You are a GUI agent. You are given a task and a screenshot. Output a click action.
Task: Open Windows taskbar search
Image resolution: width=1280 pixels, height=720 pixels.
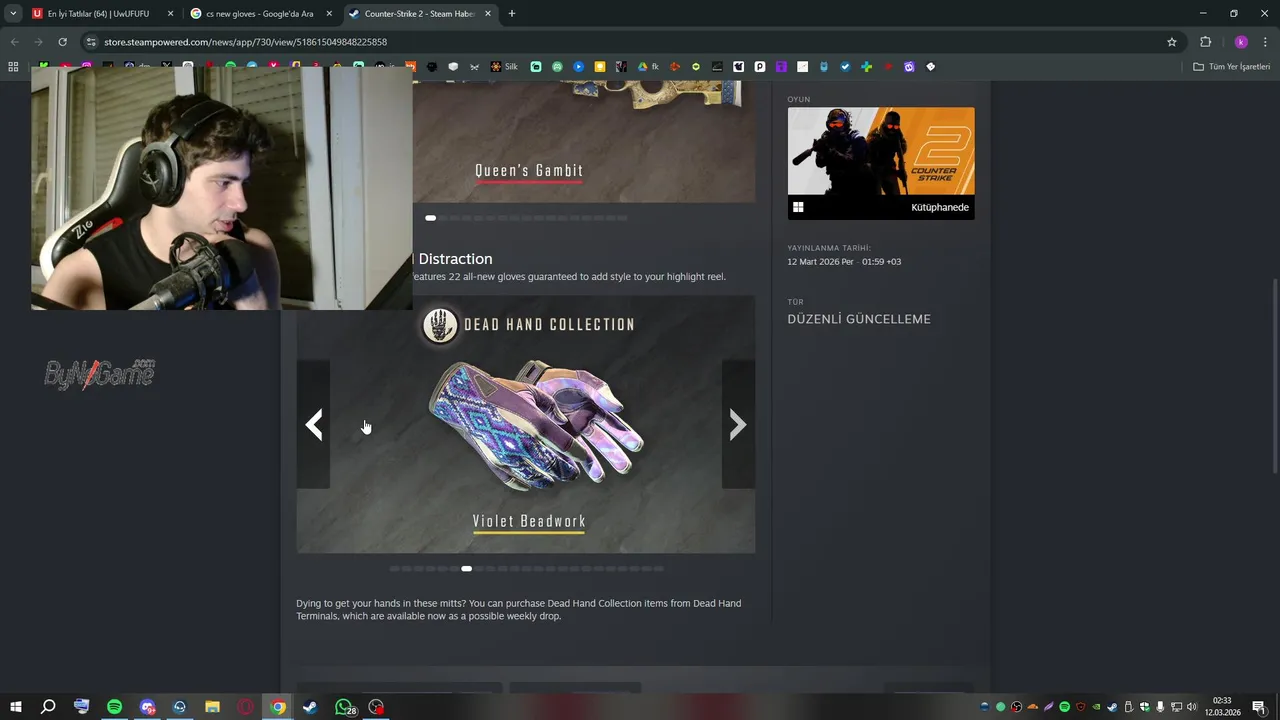click(x=48, y=707)
